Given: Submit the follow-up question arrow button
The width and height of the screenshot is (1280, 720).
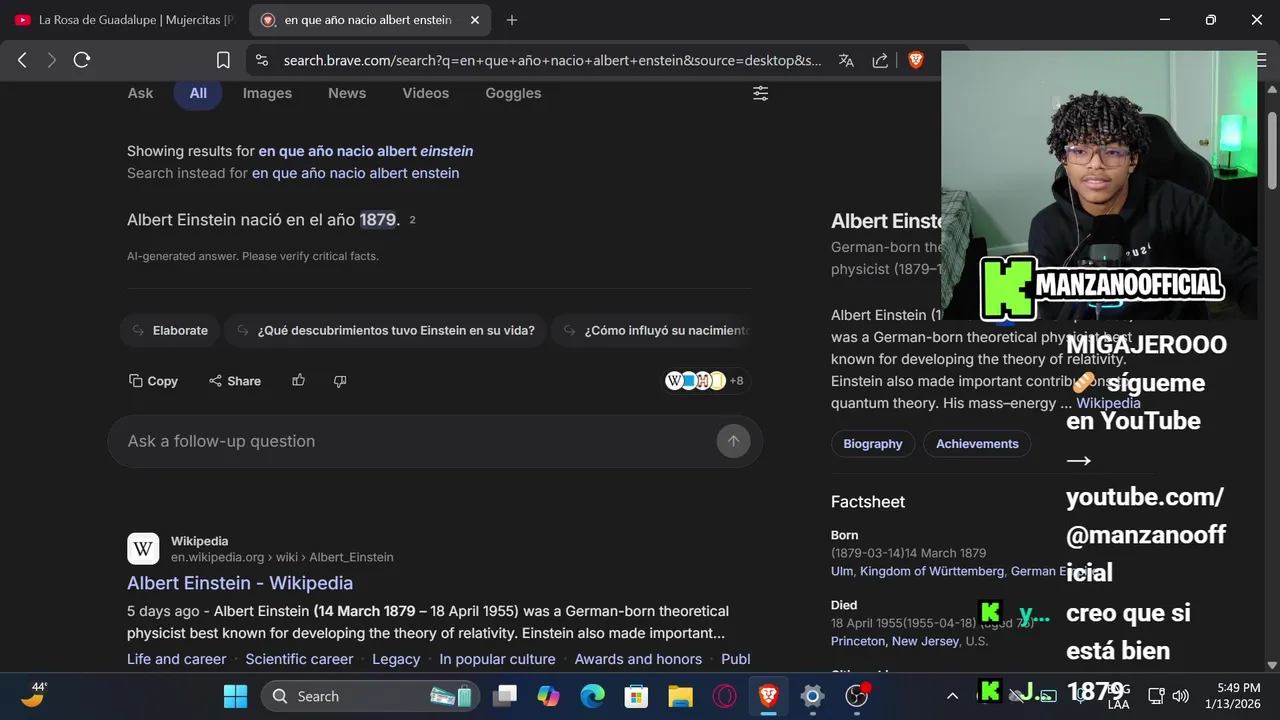Looking at the screenshot, I should (x=733, y=441).
